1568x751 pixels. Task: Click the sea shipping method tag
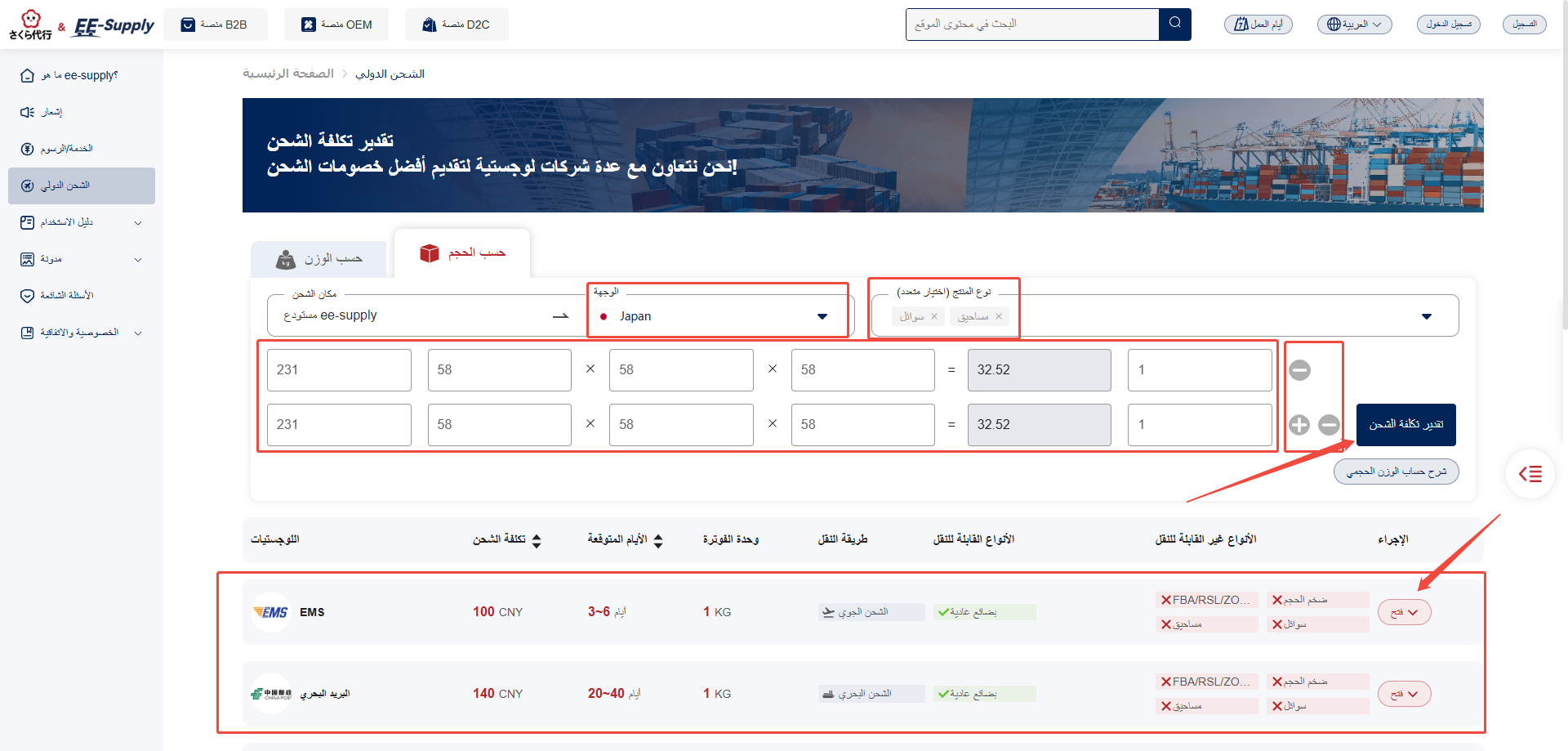click(x=871, y=694)
